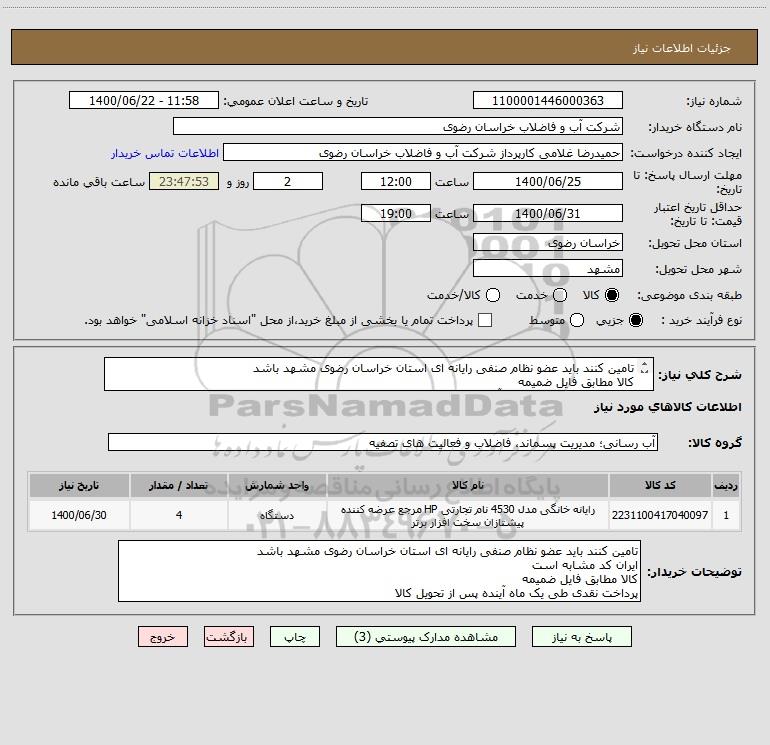Open the اطلاعات تماس خریدار link
Image resolution: width=770 pixels, height=745 pixels.
165,153
